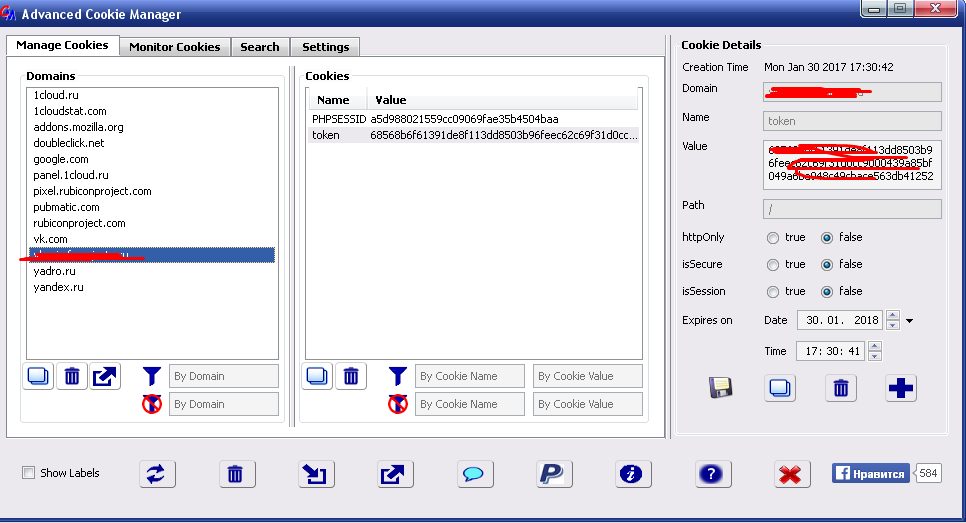
Task: Open the Search tab
Action: coord(259,47)
